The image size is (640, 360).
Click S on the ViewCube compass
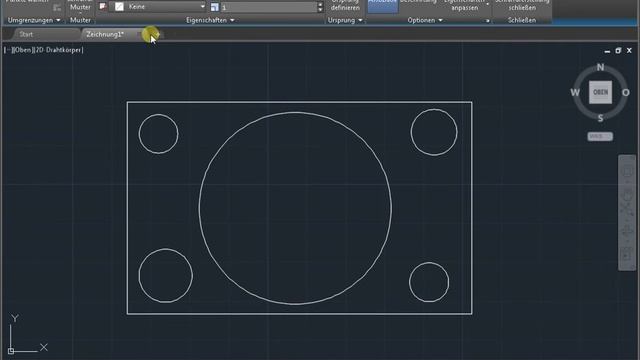click(600, 118)
